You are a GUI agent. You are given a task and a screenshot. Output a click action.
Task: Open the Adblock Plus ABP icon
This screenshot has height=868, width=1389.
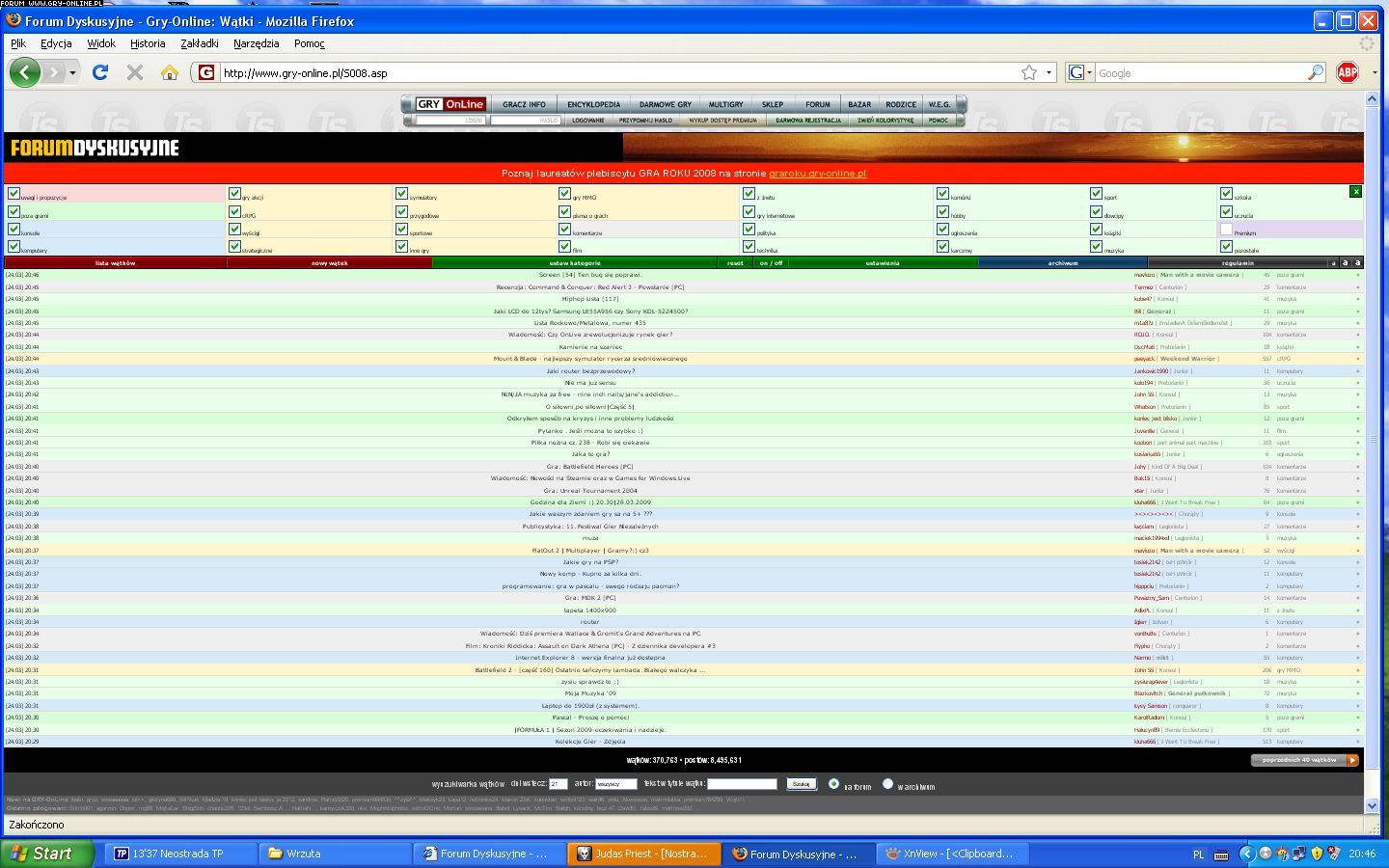pos(1348,72)
